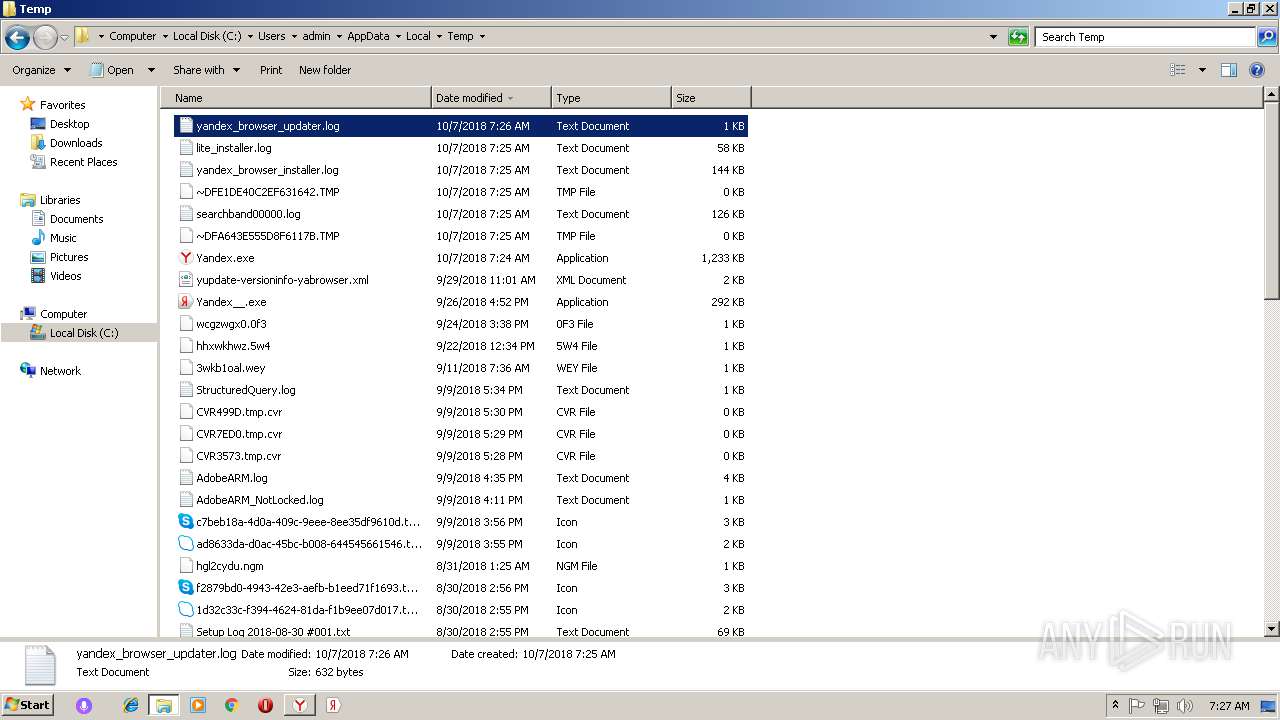Select the Yandex__.exe application file
This screenshot has height=720, width=1280.
coord(461,302)
